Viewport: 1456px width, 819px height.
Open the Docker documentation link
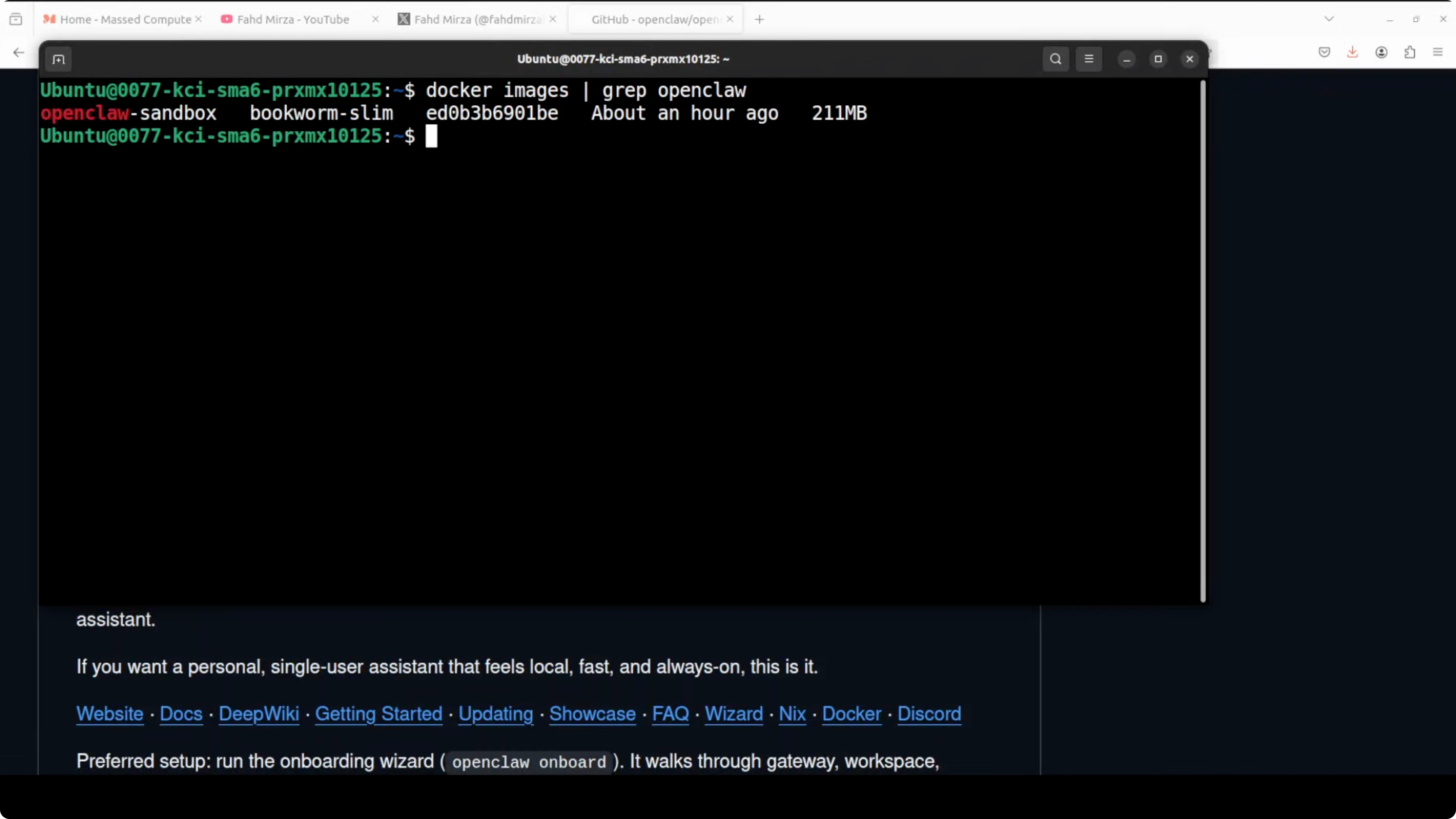[851, 713]
